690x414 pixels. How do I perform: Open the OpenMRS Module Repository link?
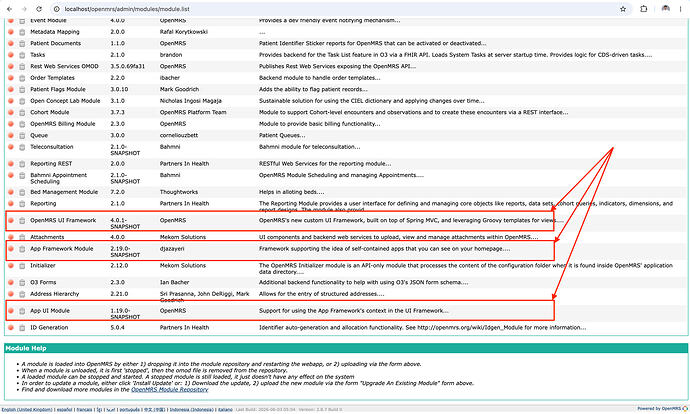(x=169, y=389)
